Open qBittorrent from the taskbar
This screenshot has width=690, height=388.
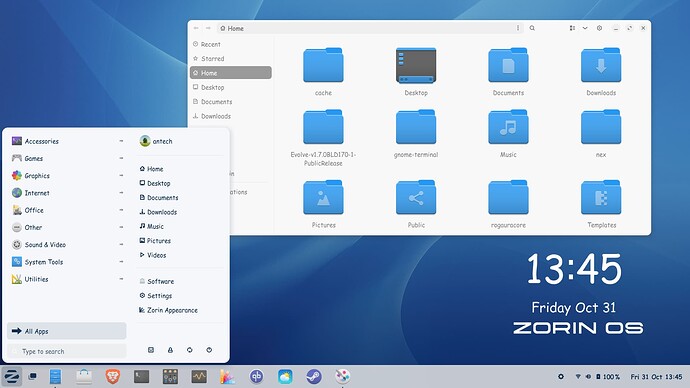tap(257, 377)
